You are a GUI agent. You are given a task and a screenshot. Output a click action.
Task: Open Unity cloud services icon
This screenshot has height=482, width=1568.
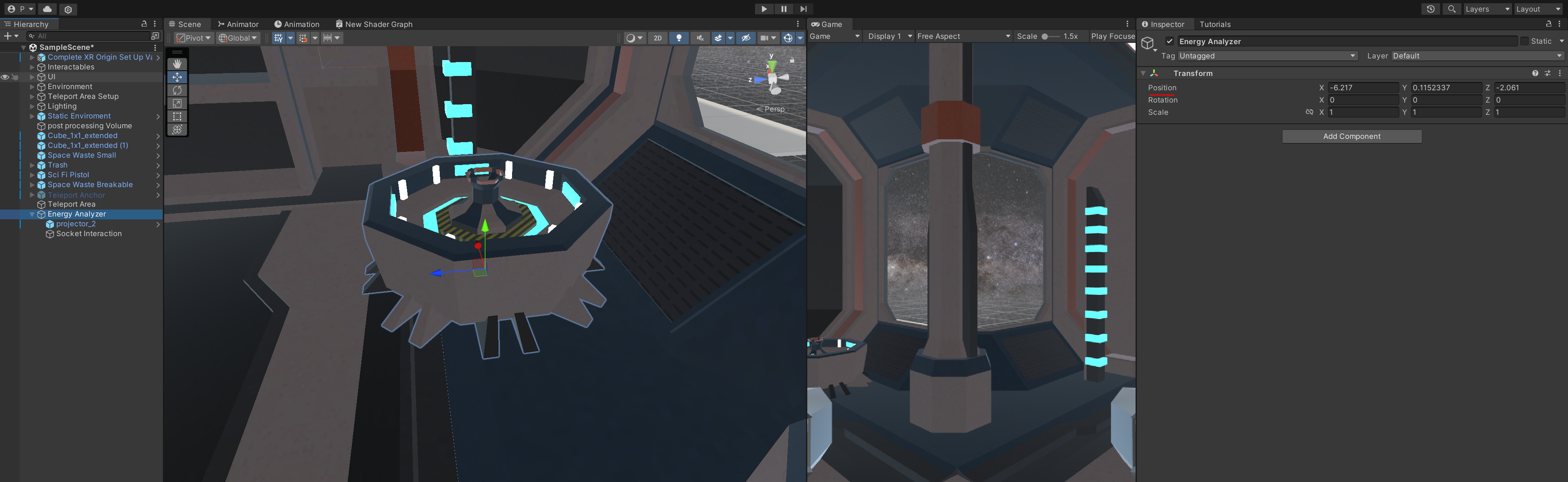click(47, 9)
